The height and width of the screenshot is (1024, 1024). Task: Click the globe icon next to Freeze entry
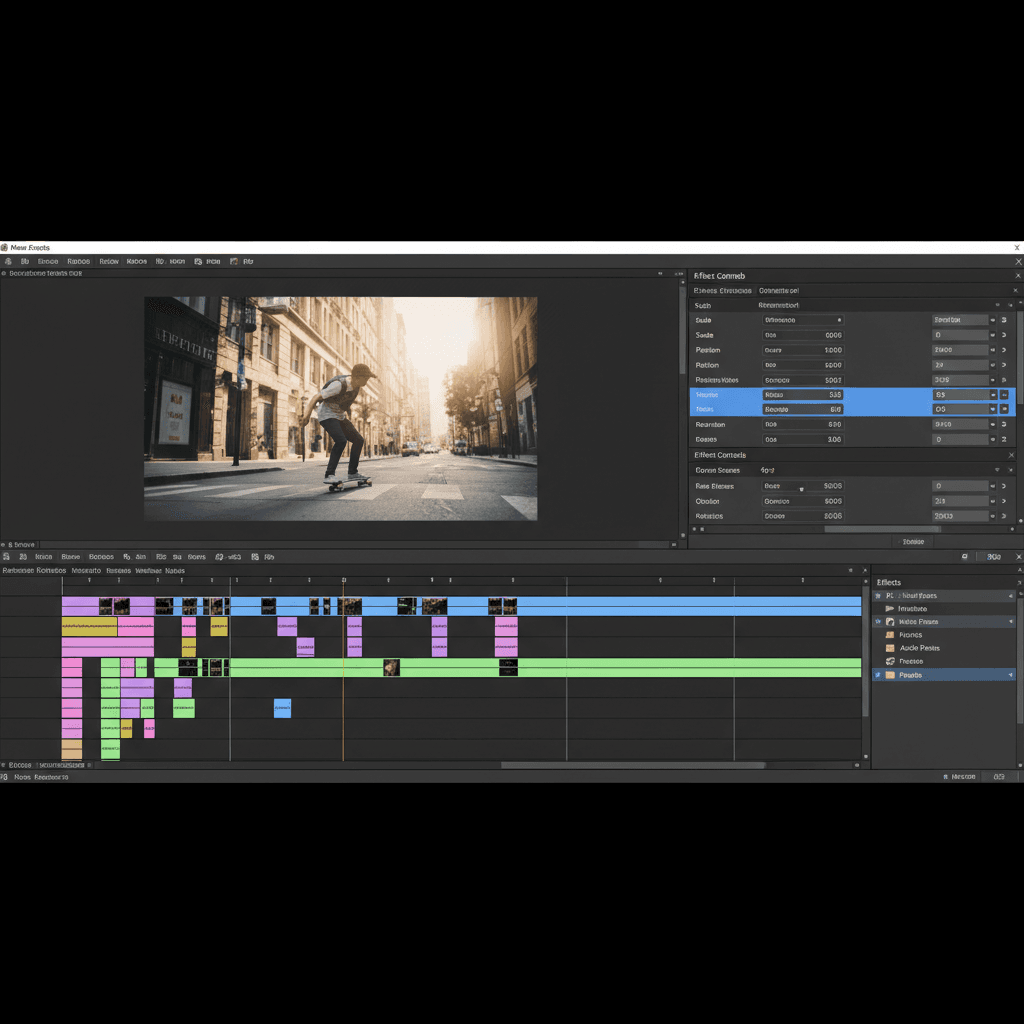890,661
